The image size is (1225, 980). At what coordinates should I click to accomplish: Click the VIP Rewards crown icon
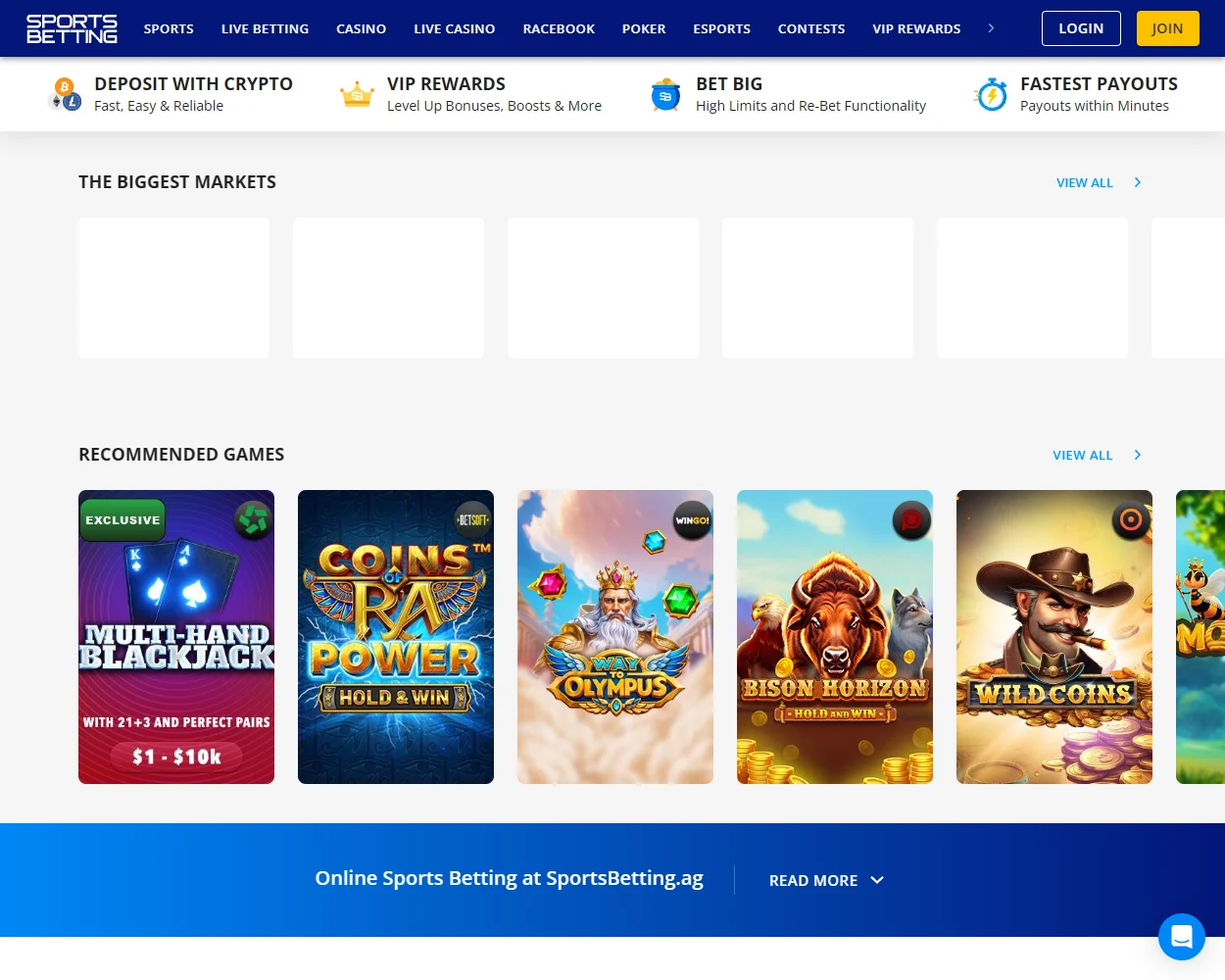click(x=357, y=95)
